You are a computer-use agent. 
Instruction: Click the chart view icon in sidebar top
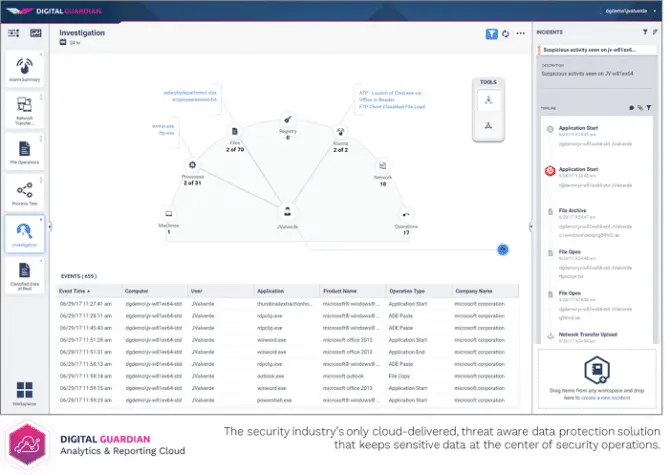(x=35, y=33)
